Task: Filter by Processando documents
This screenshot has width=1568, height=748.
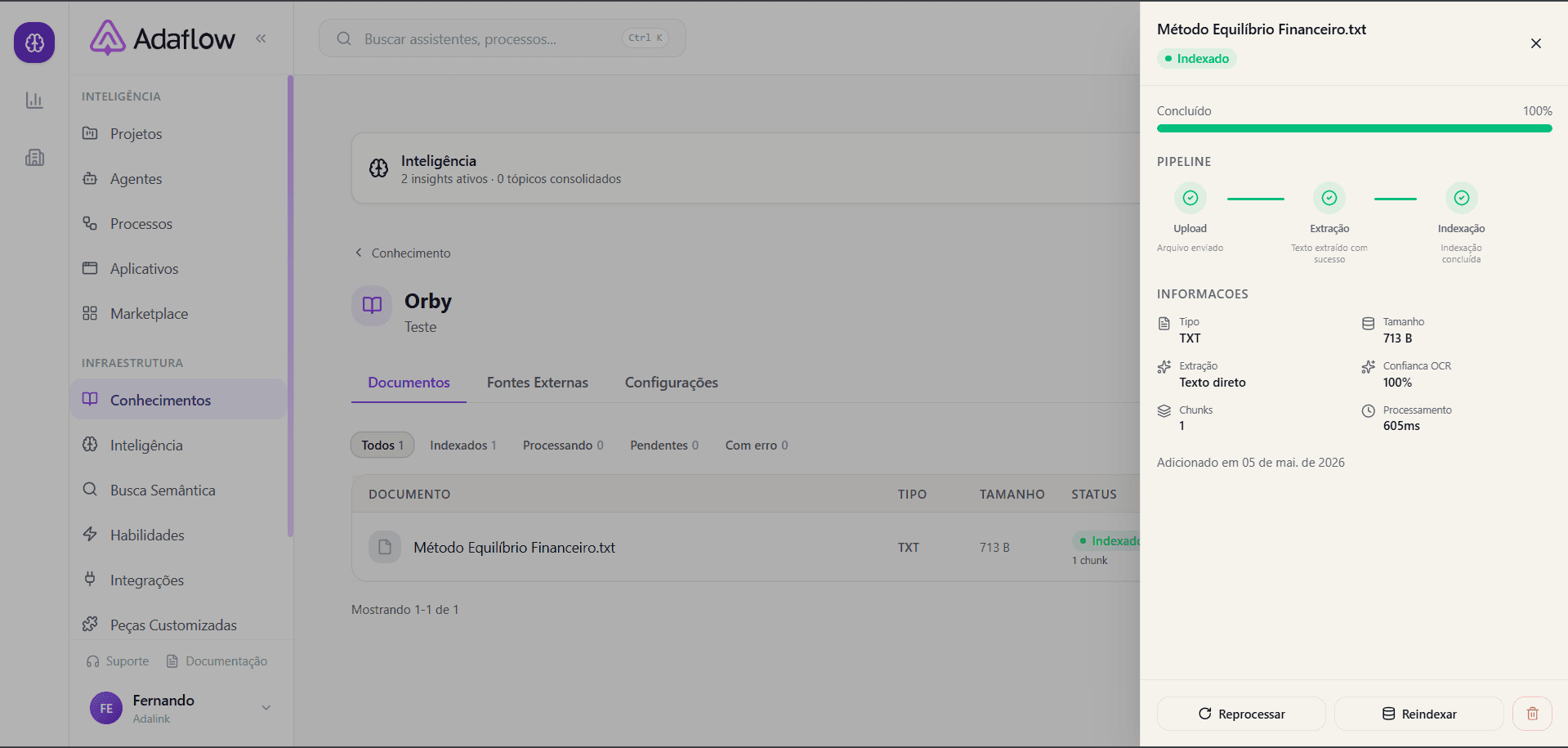Action: point(563,445)
